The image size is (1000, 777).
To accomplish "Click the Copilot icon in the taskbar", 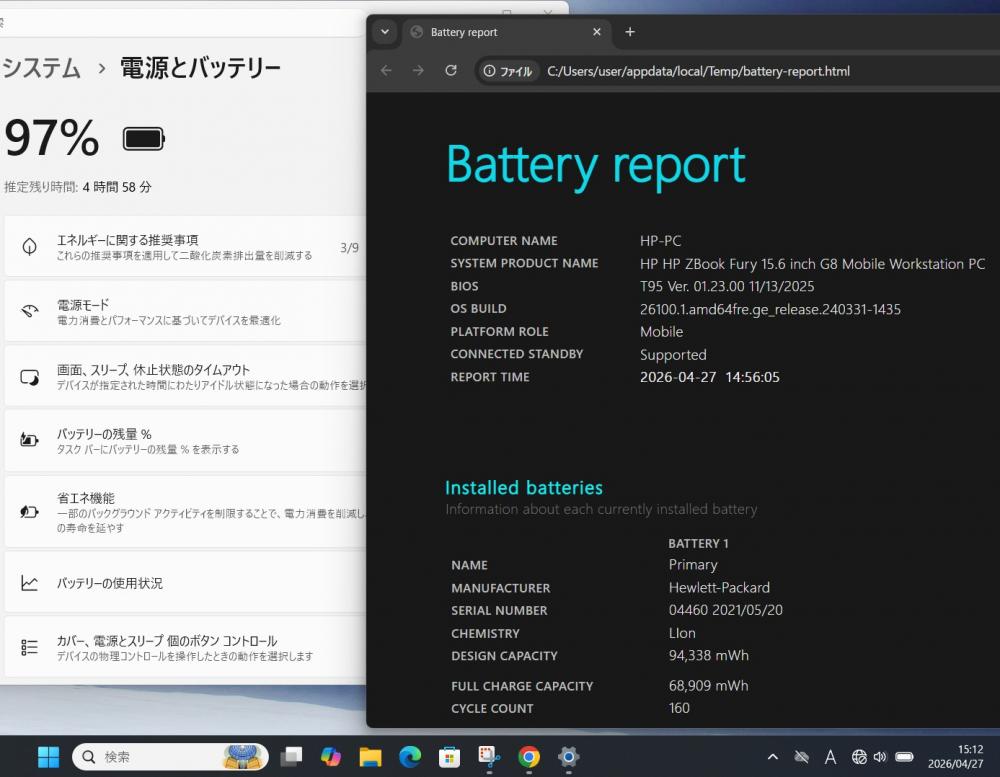I will [x=330, y=757].
